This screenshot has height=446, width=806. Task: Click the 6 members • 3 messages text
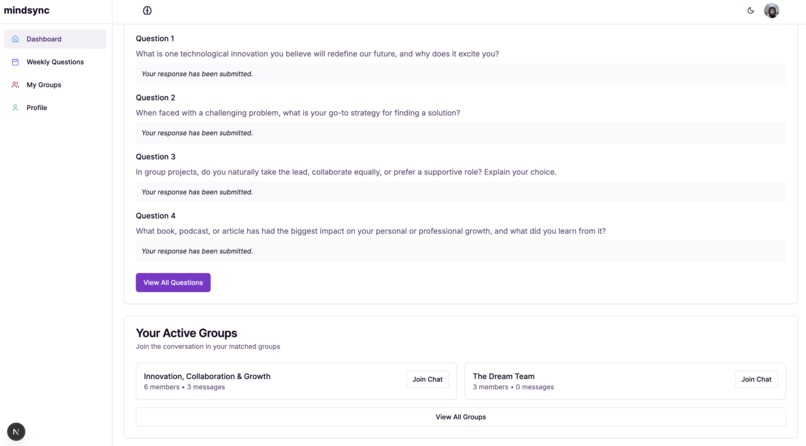pos(185,387)
